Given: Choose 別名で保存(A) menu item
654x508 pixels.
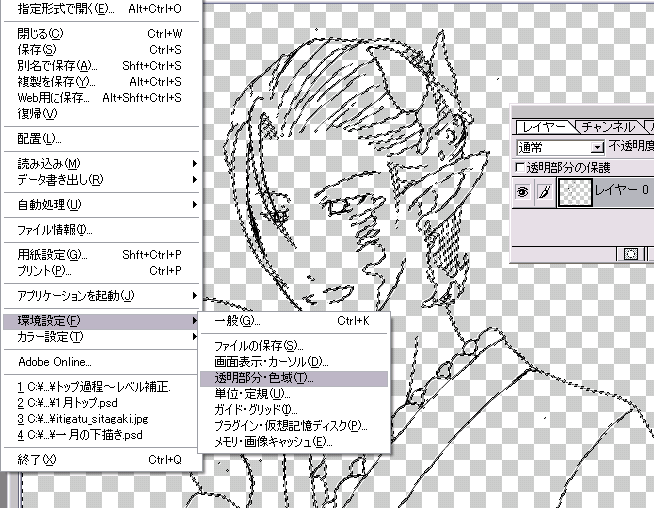Looking at the screenshot, I should click(x=102, y=65).
